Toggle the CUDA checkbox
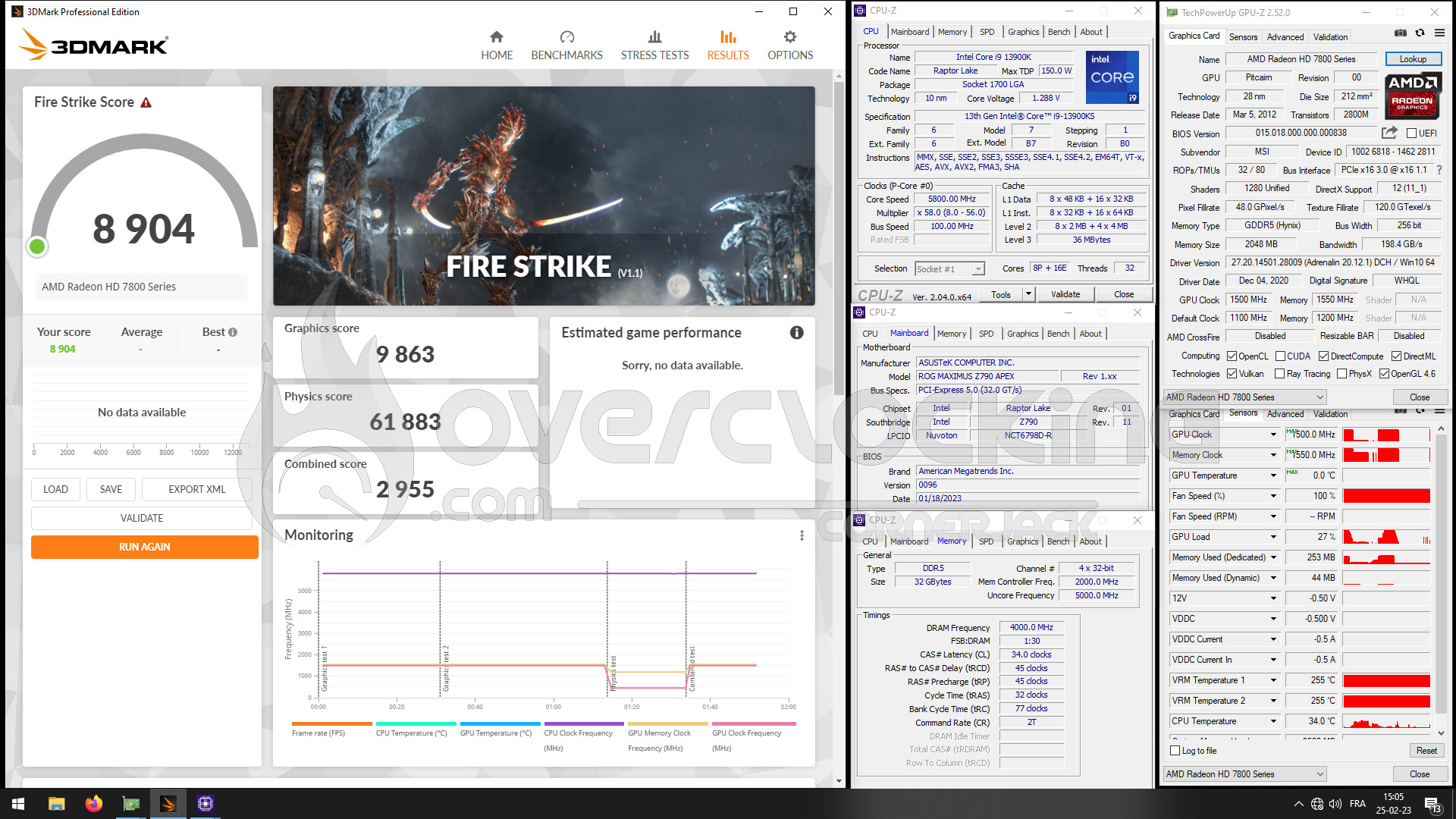 (1280, 356)
